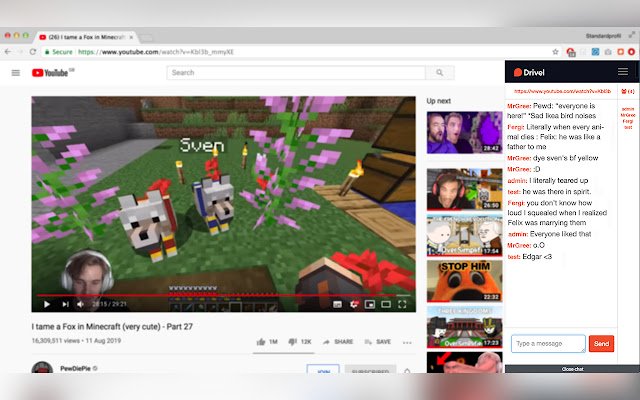This screenshot has width=640, height=400.
Task: Close the I tame a Fox tab
Action: tap(131, 37)
